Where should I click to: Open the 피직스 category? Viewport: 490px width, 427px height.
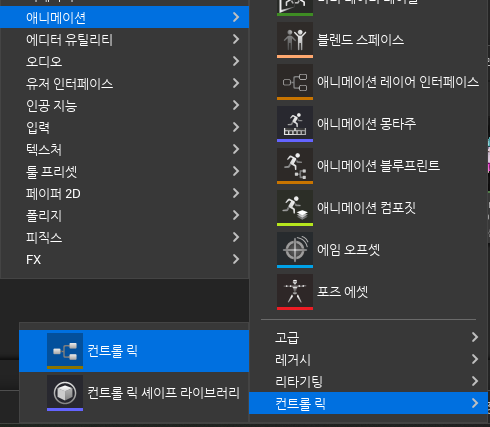click(124, 237)
